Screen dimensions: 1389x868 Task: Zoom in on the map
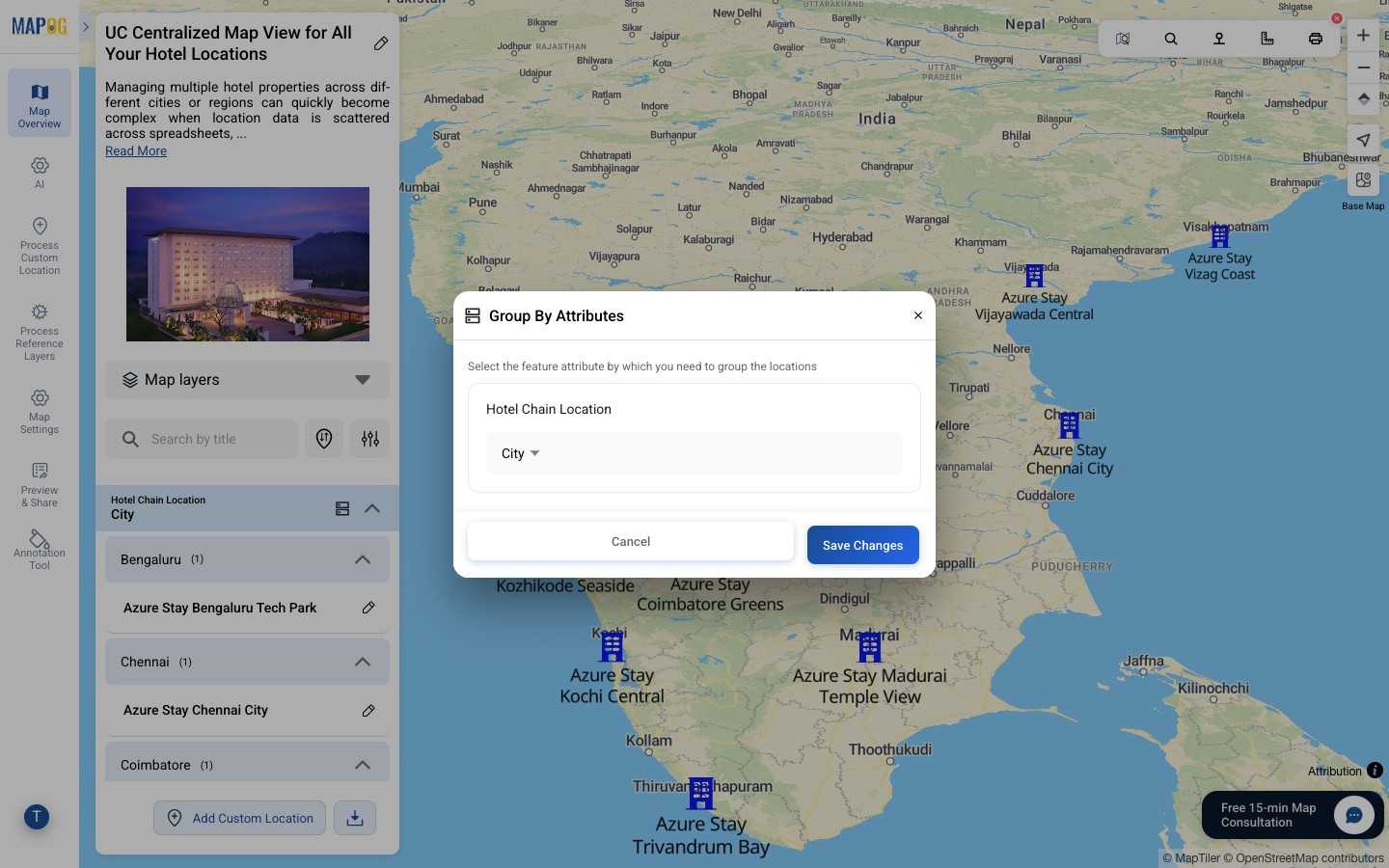pyautogui.click(x=1362, y=37)
